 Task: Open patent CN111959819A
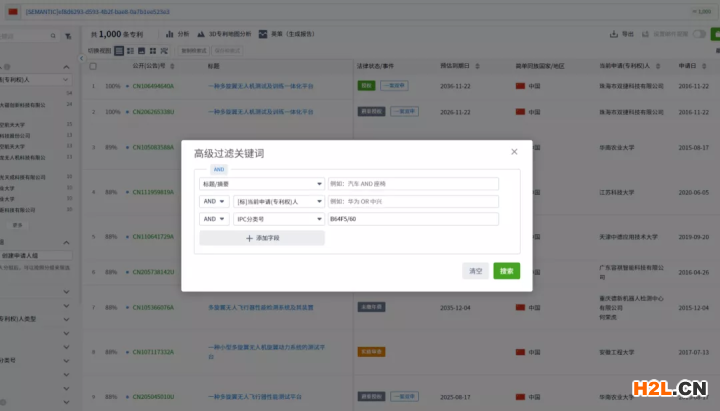(153, 192)
